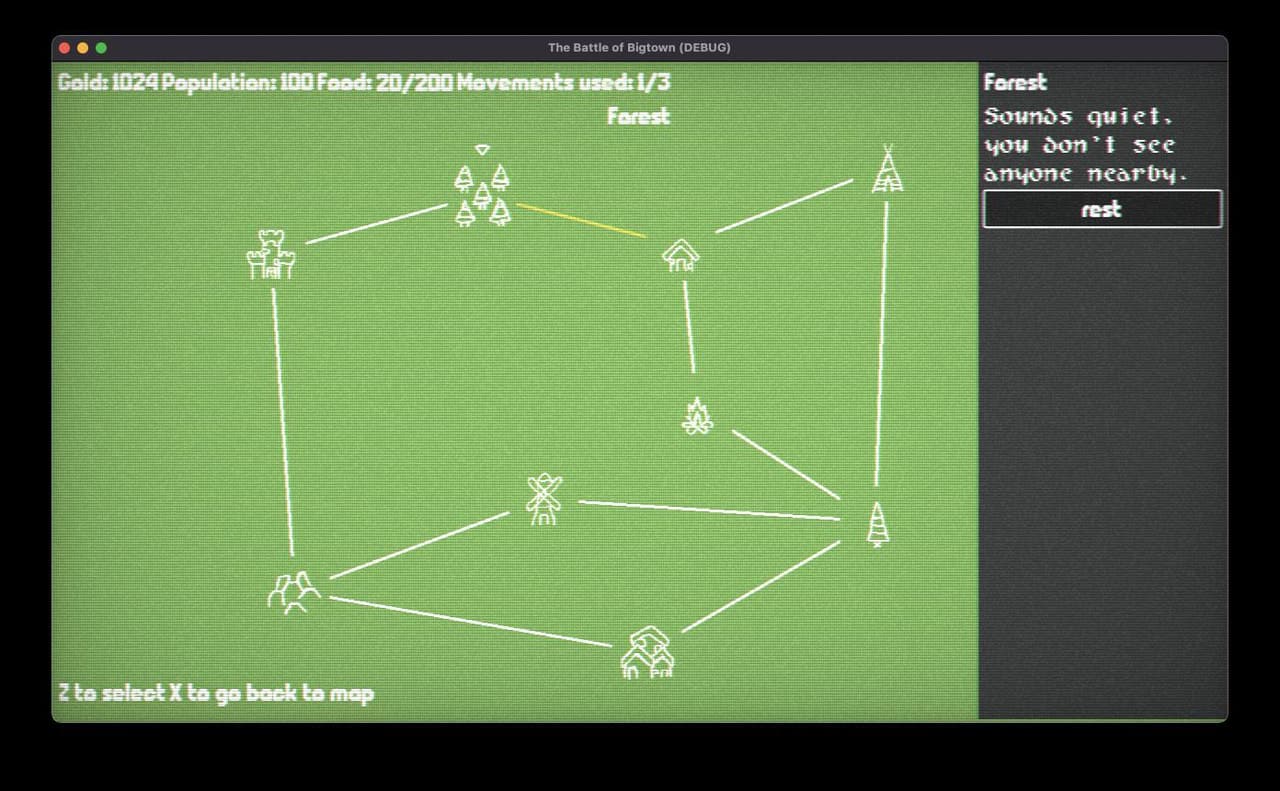Click the forest tree cluster icon
The image size is (1280, 791).
tap(482, 195)
